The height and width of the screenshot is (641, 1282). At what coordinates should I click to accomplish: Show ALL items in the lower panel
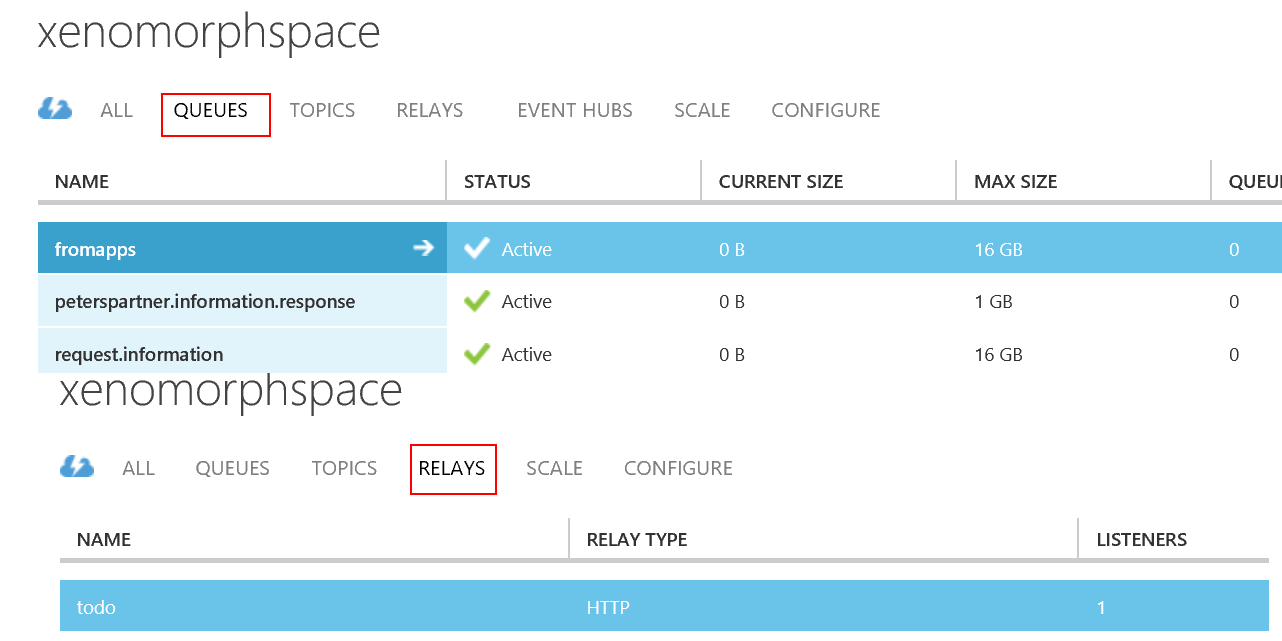coord(138,468)
